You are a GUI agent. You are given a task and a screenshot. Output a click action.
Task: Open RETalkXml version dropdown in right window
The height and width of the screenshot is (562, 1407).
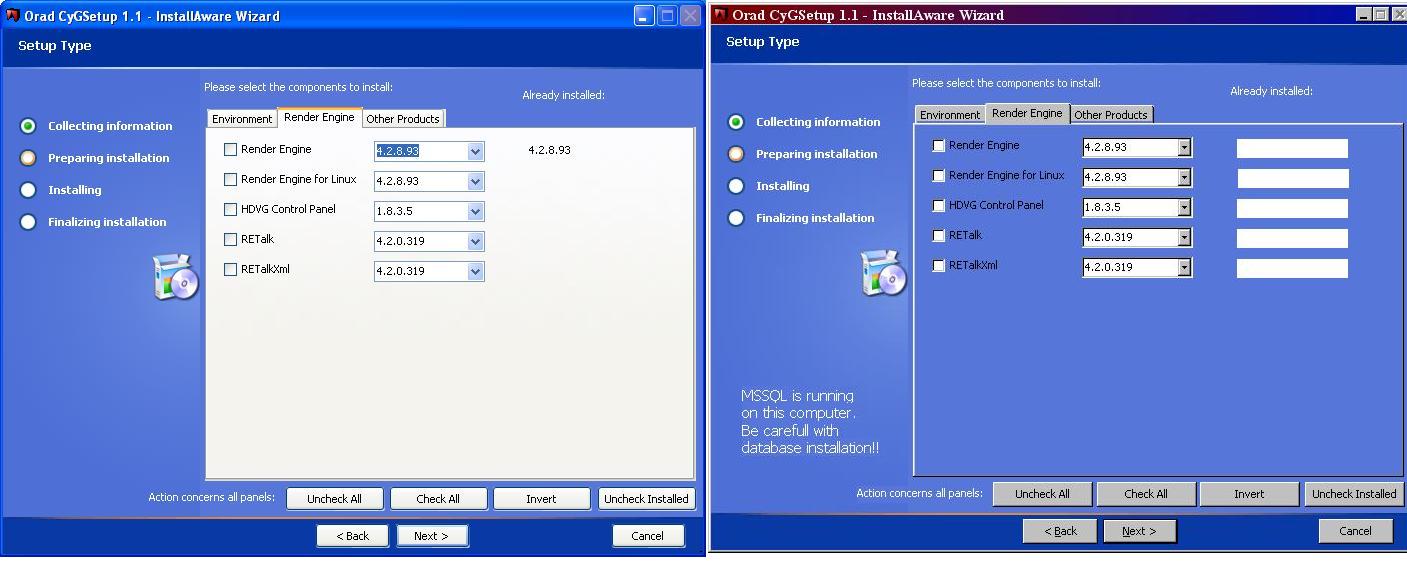(x=1184, y=267)
